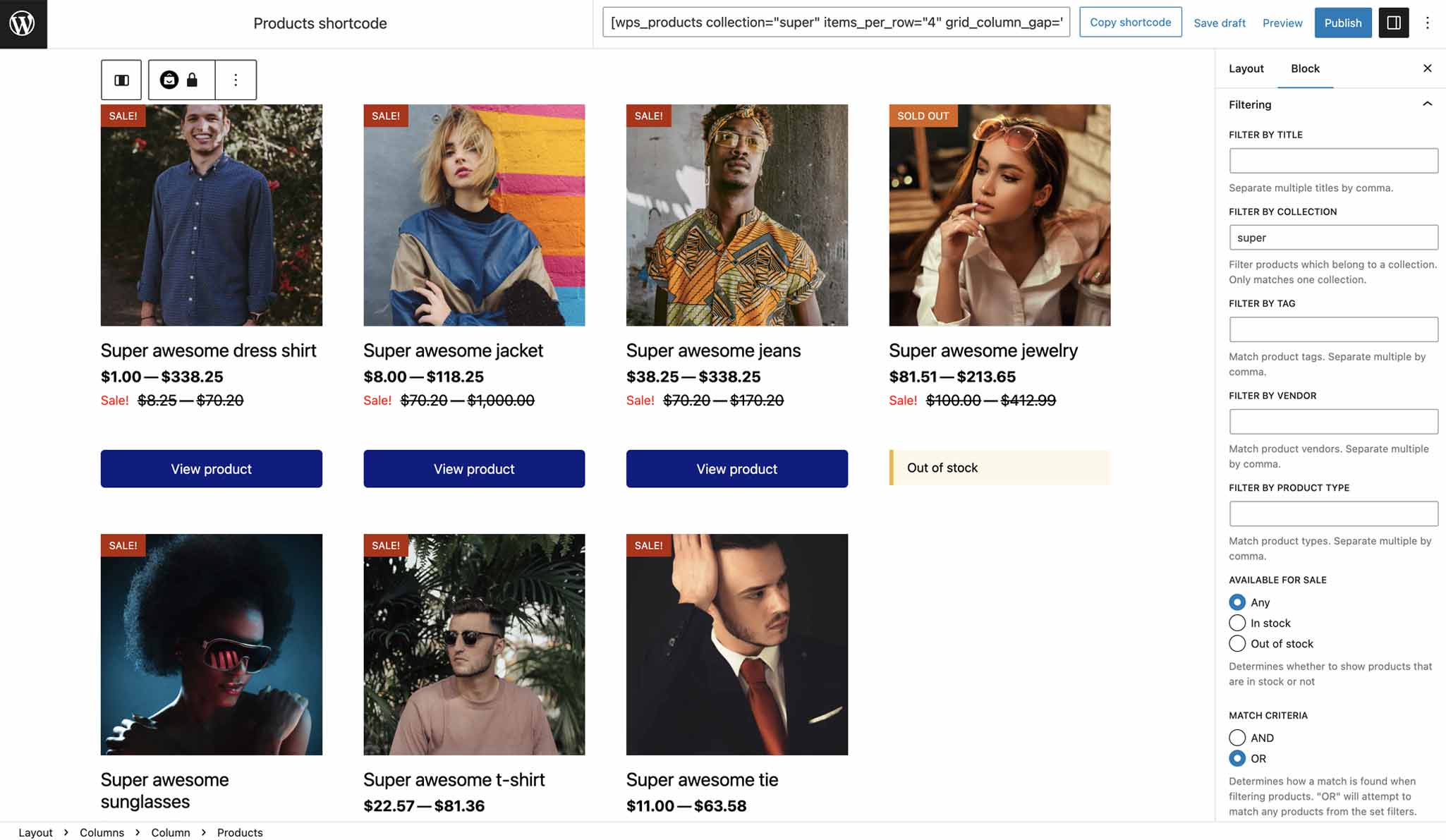Viewport: 1446px width, 840px height.
Task: Switch to Block tab in sidebar
Action: (1305, 68)
